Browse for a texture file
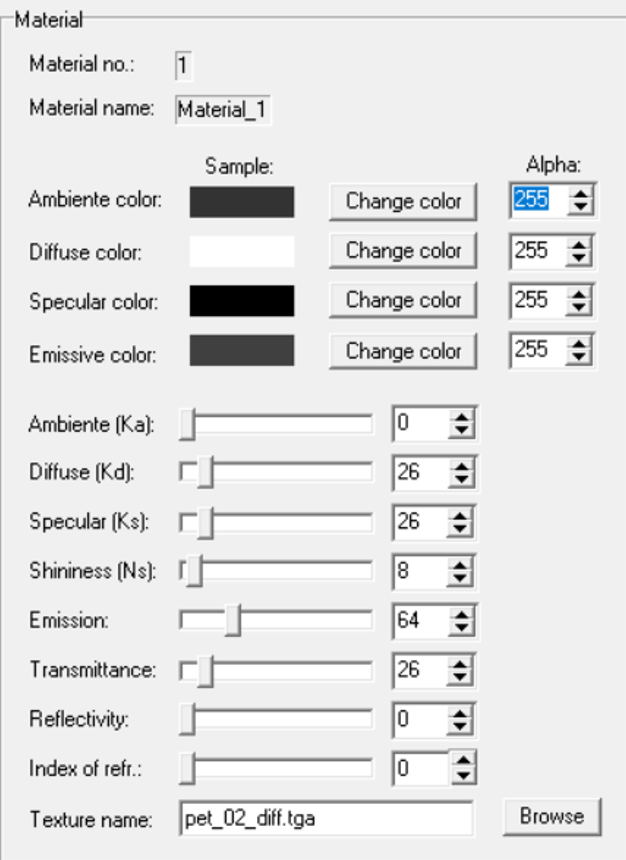The width and height of the screenshot is (626, 860). [552, 817]
